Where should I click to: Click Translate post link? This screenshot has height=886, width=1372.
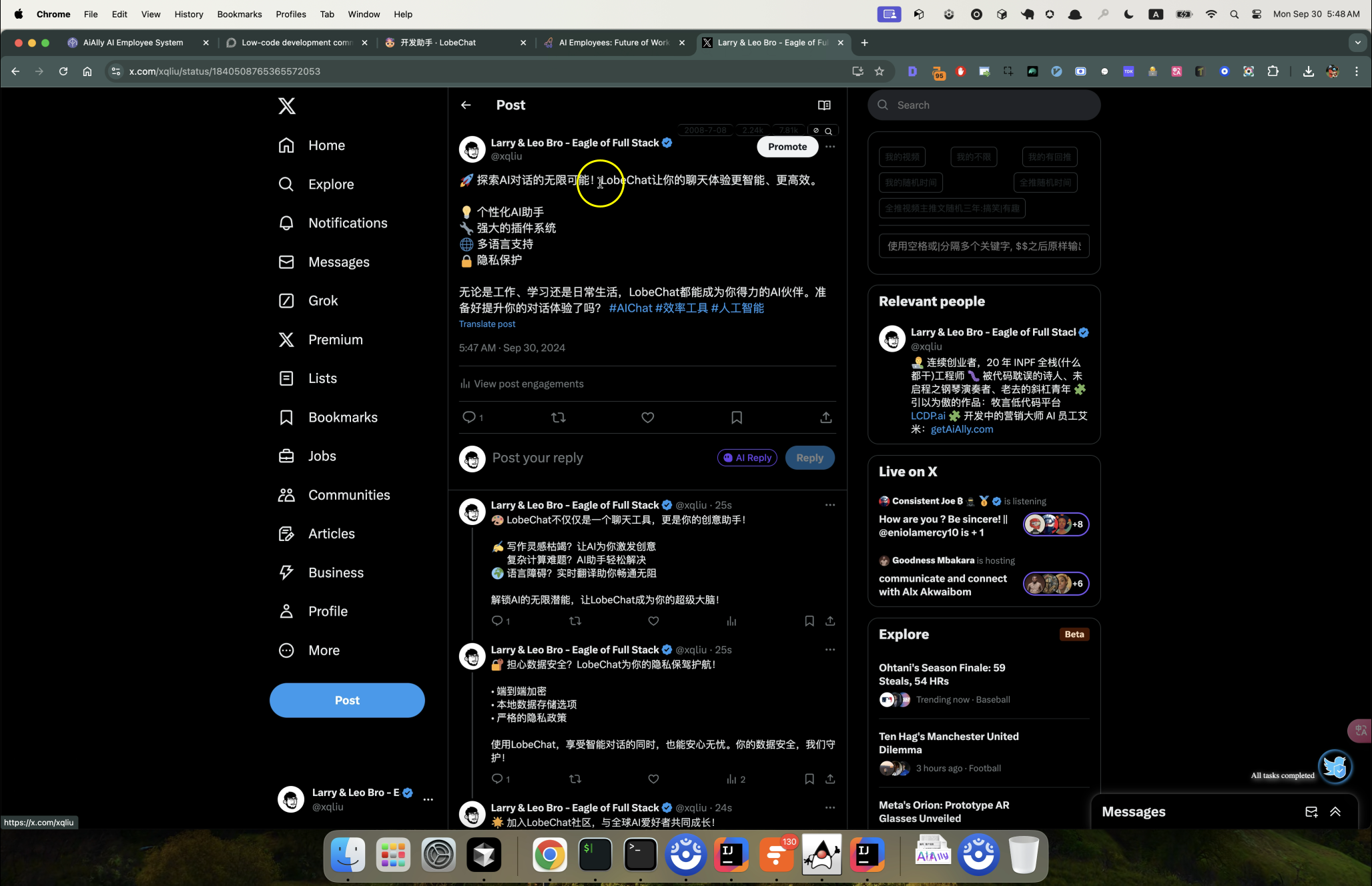pos(487,324)
